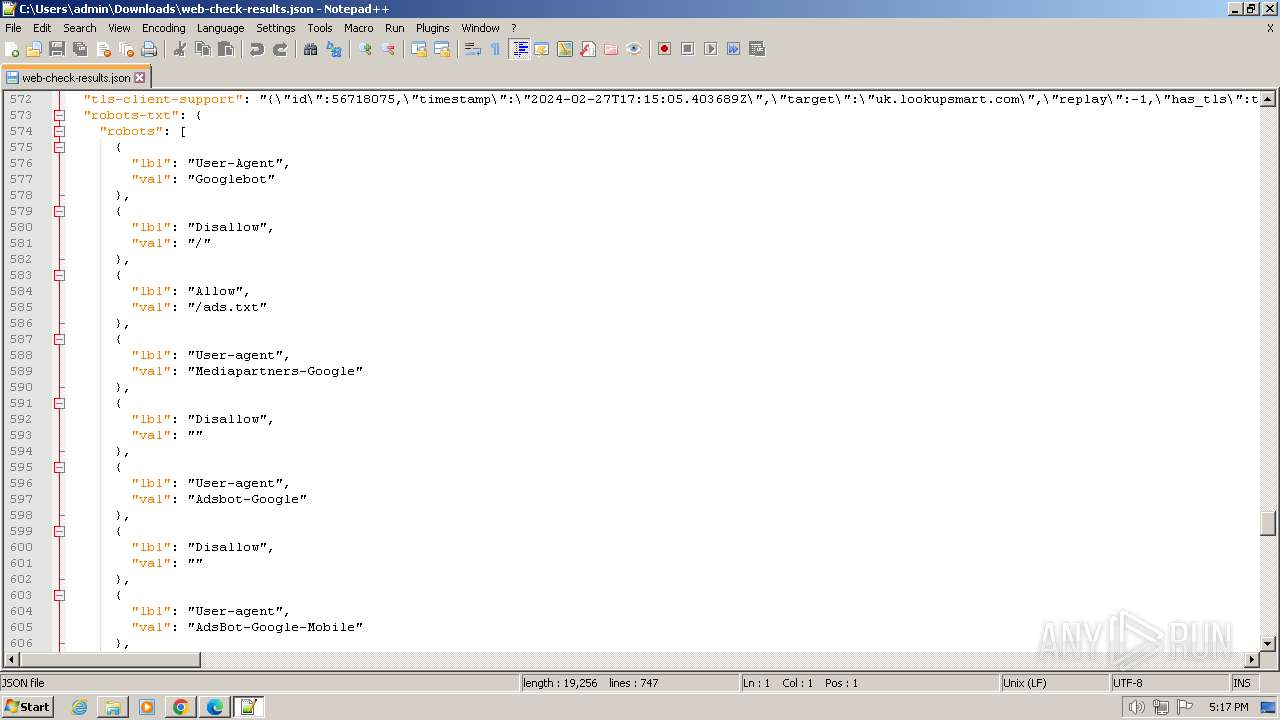Image resolution: width=1280 pixels, height=720 pixels.
Task: Toggle synchronize horizontal scrolling
Action: pos(442,49)
